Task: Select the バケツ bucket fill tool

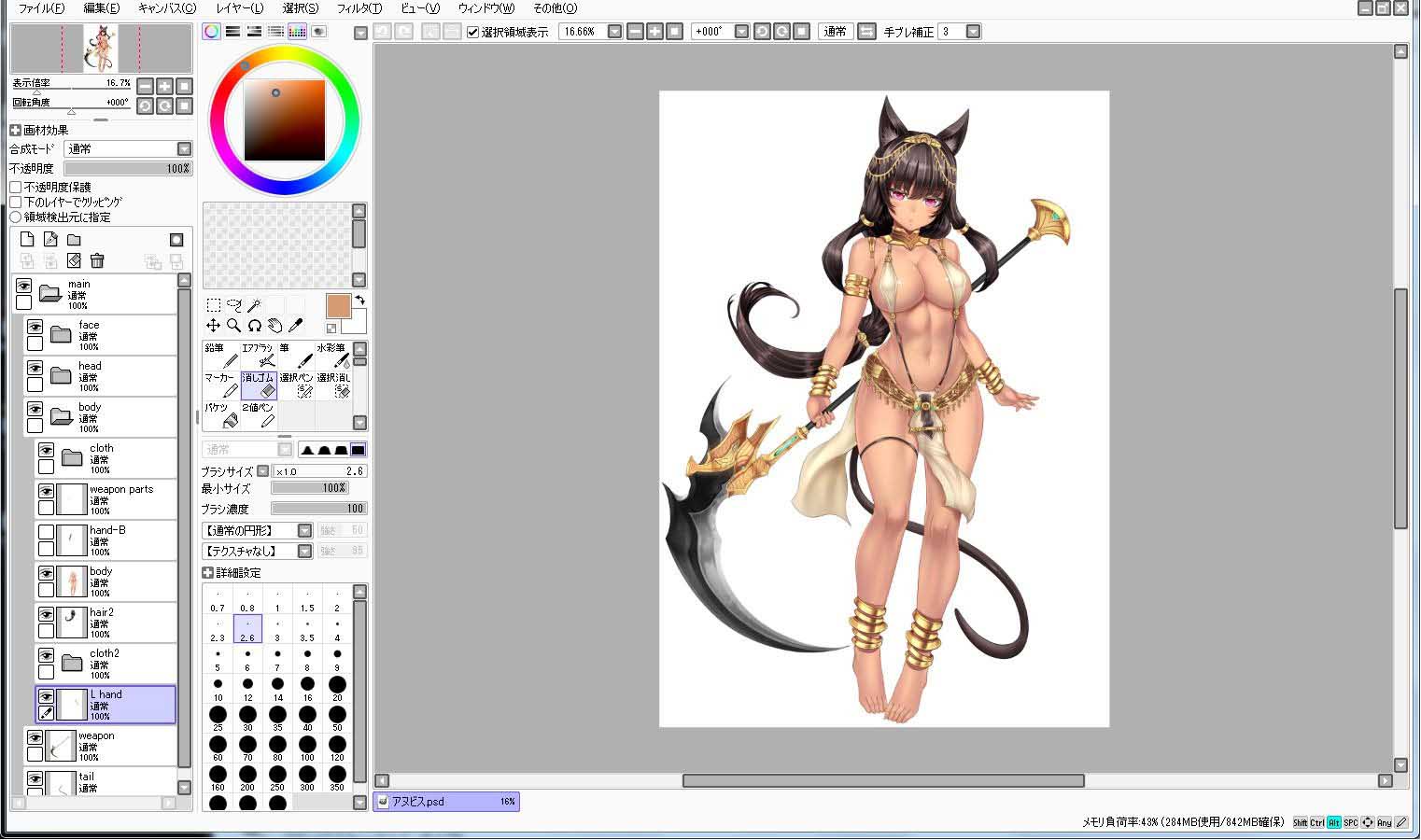Action: coord(220,415)
